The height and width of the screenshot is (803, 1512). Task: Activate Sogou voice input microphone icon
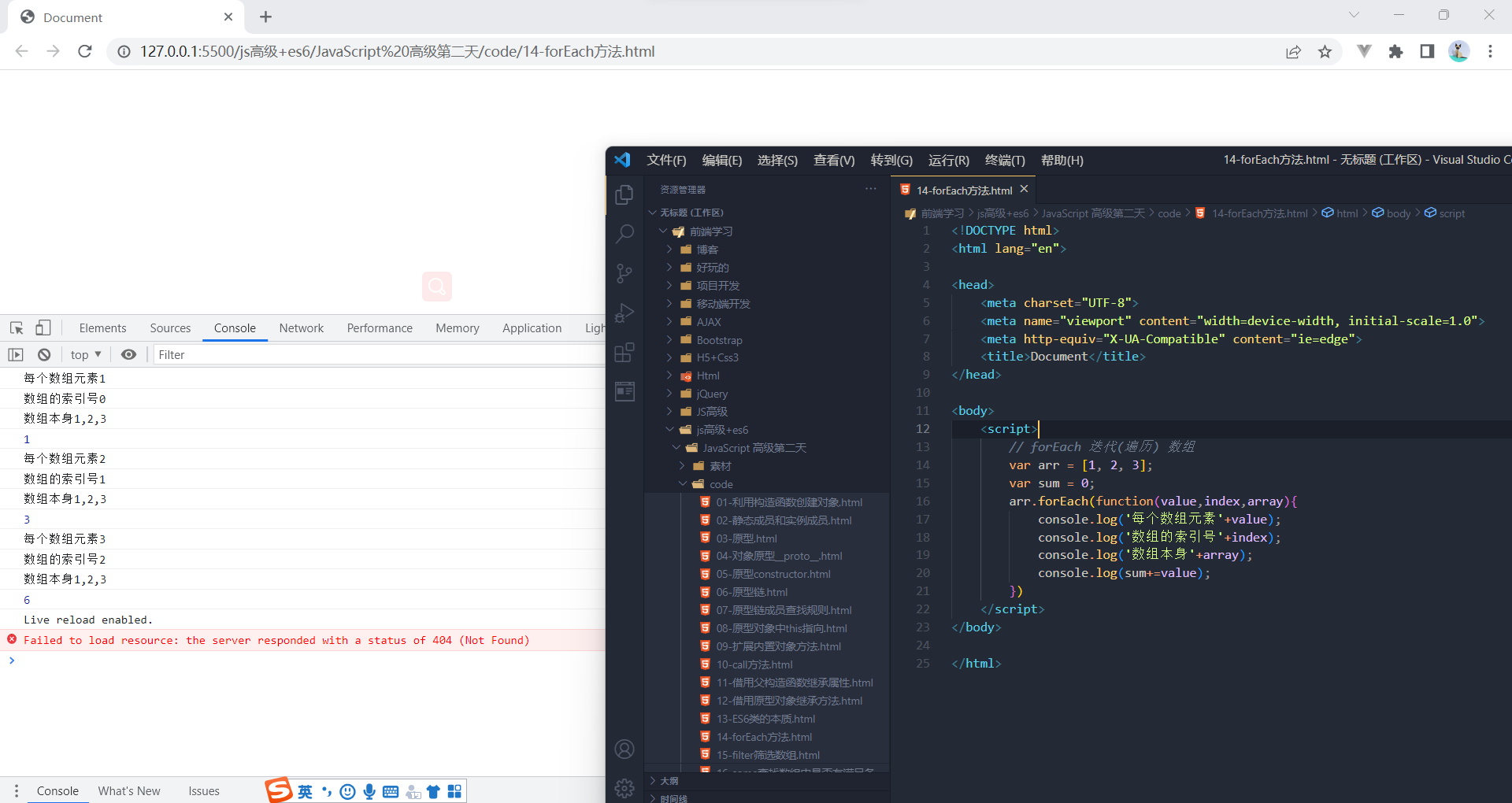click(x=369, y=791)
